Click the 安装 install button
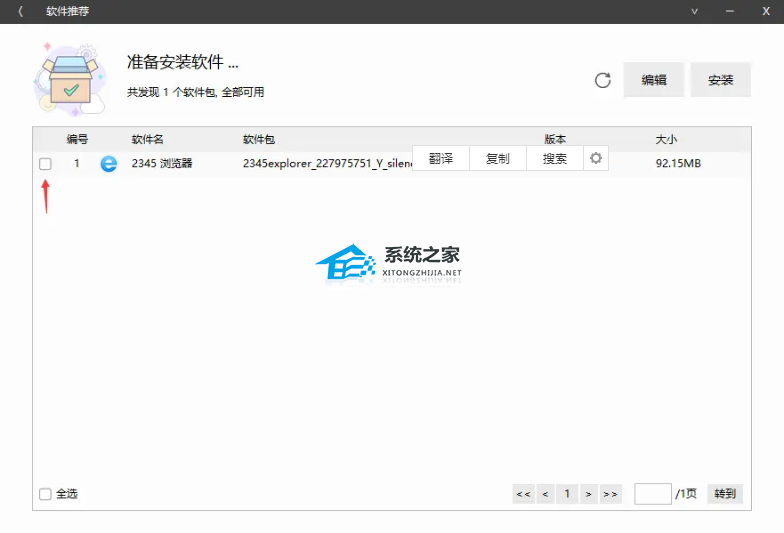The height and width of the screenshot is (533, 784). (x=720, y=80)
